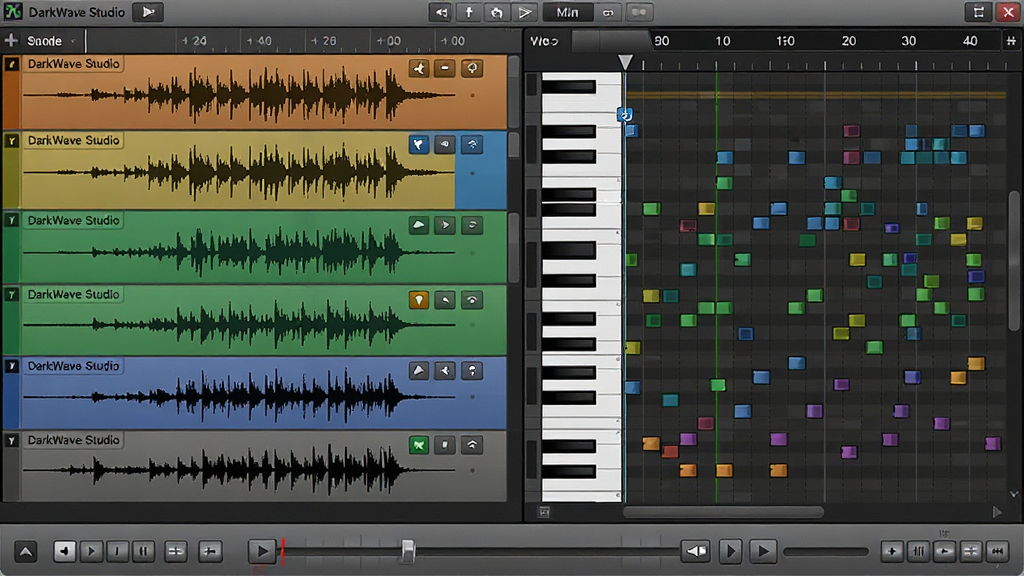Toggle the orange track's left-edge marker
This screenshot has width=1024, height=576.
tap(11, 64)
